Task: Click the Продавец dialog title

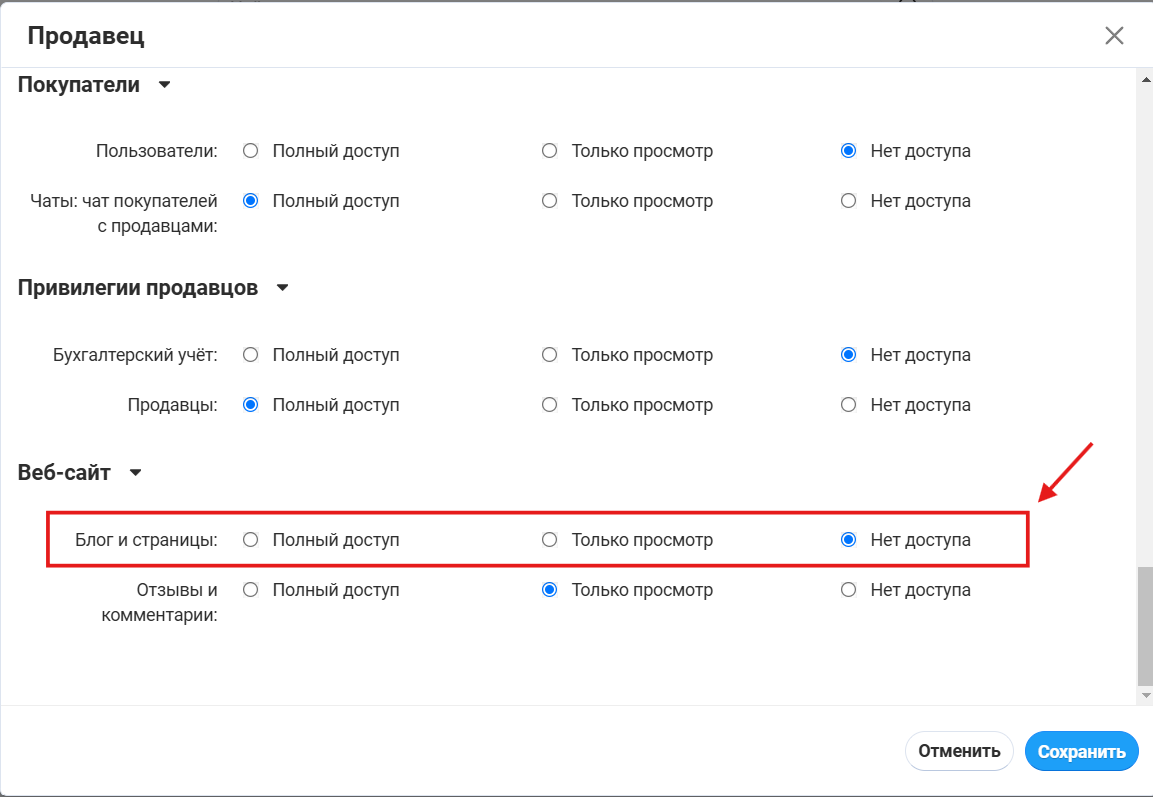Action: [86, 36]
